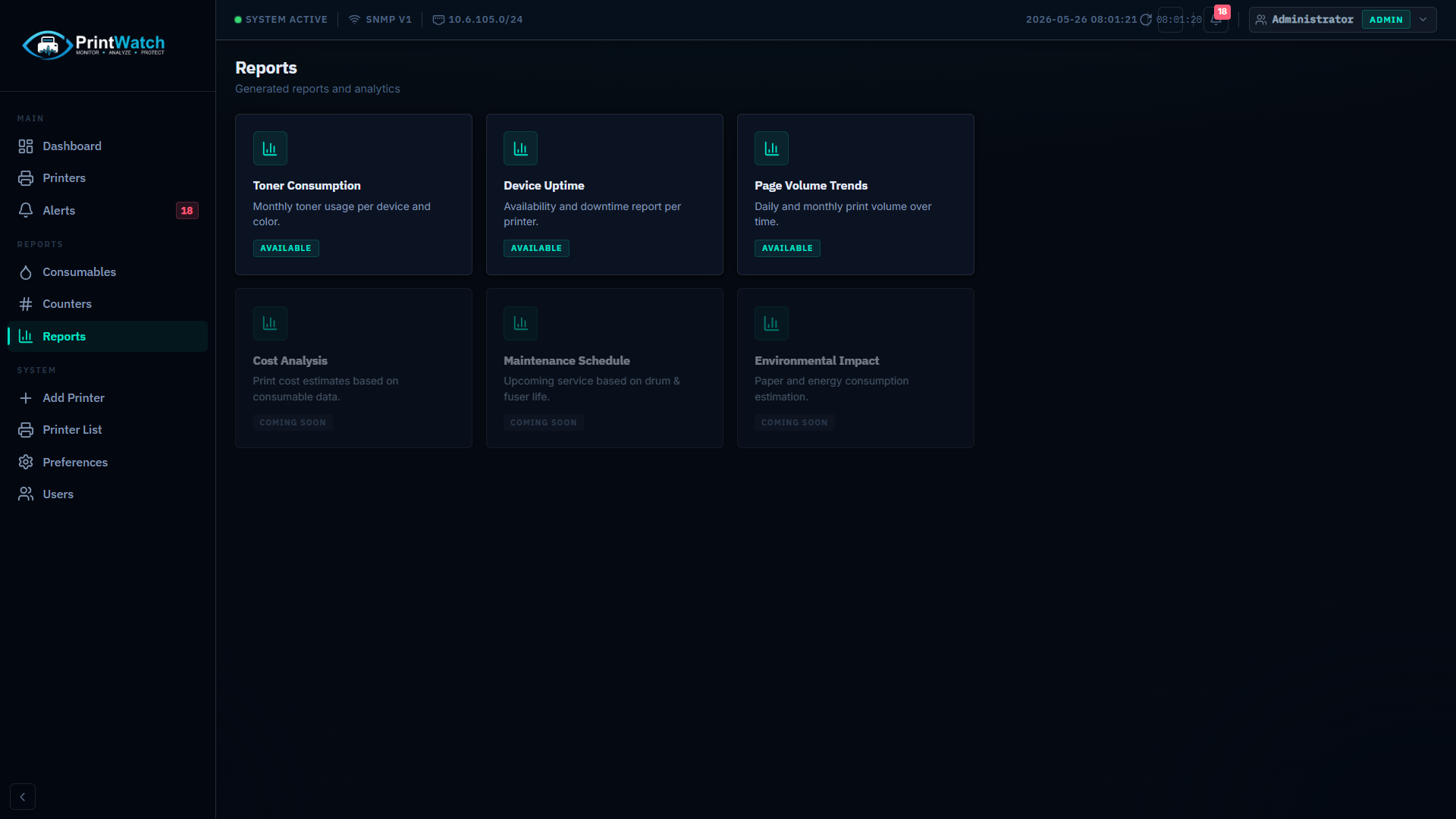Click the network subnet icon
This screenshot has height=819, width=1456.
(438, 20)
